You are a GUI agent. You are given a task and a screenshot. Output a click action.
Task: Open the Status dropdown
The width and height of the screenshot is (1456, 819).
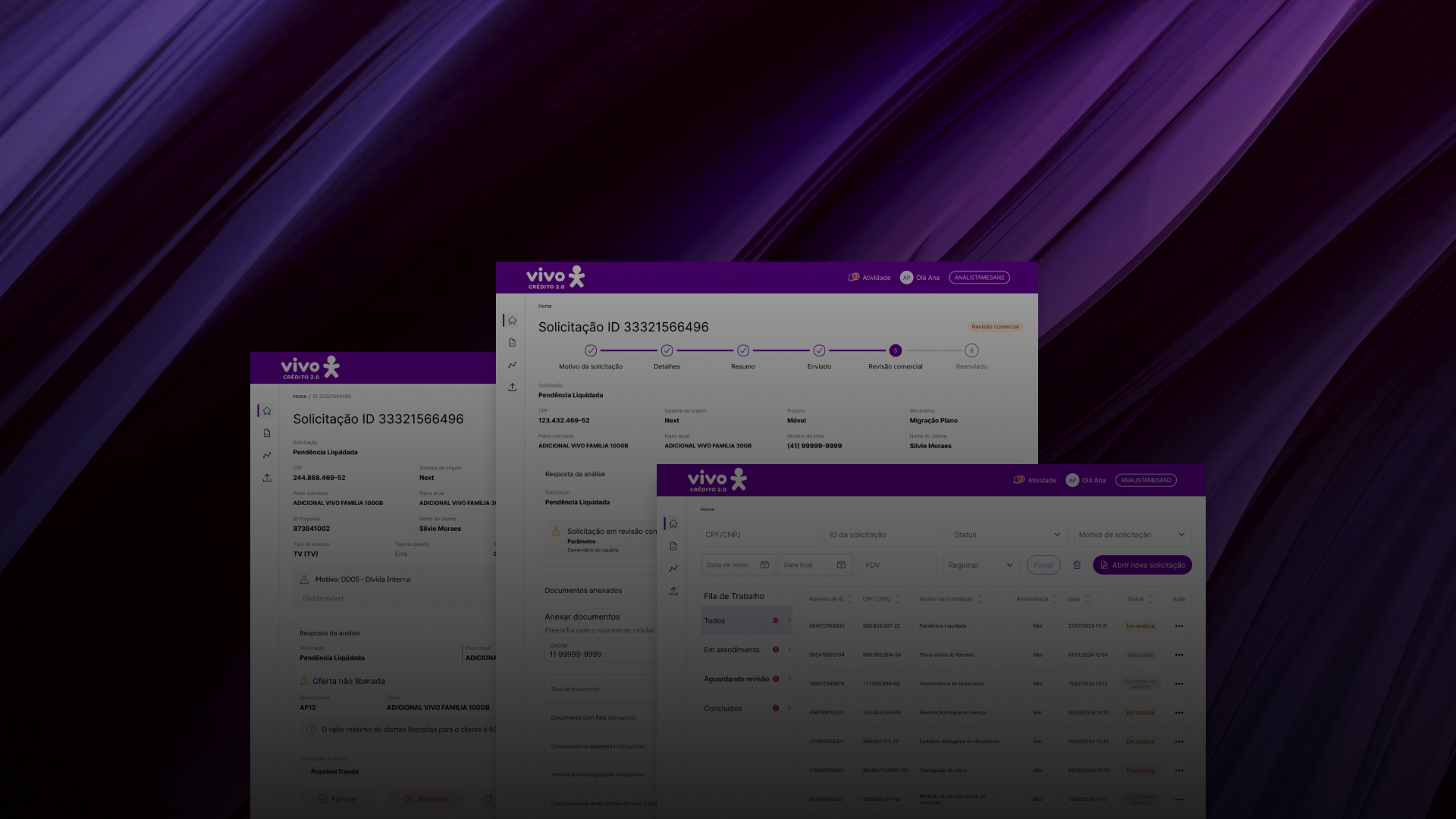coord(1007,534)
